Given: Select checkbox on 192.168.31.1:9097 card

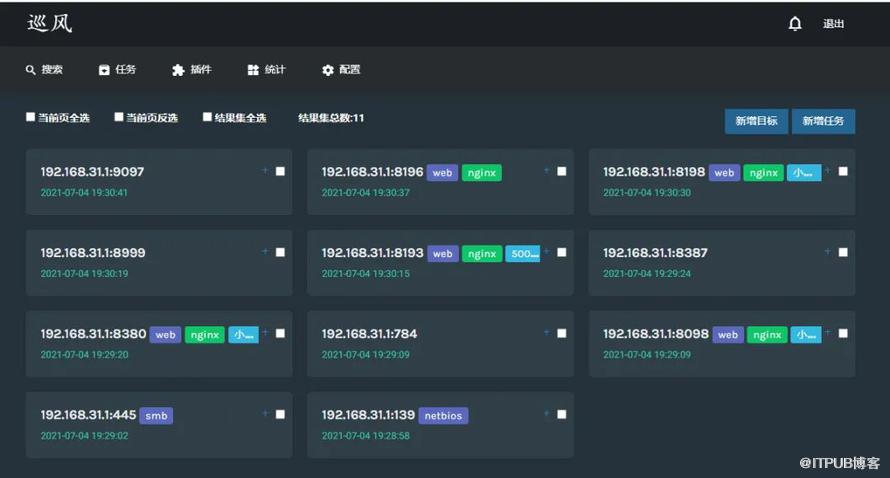Looking at the screenshot, I should pos(280,171).
